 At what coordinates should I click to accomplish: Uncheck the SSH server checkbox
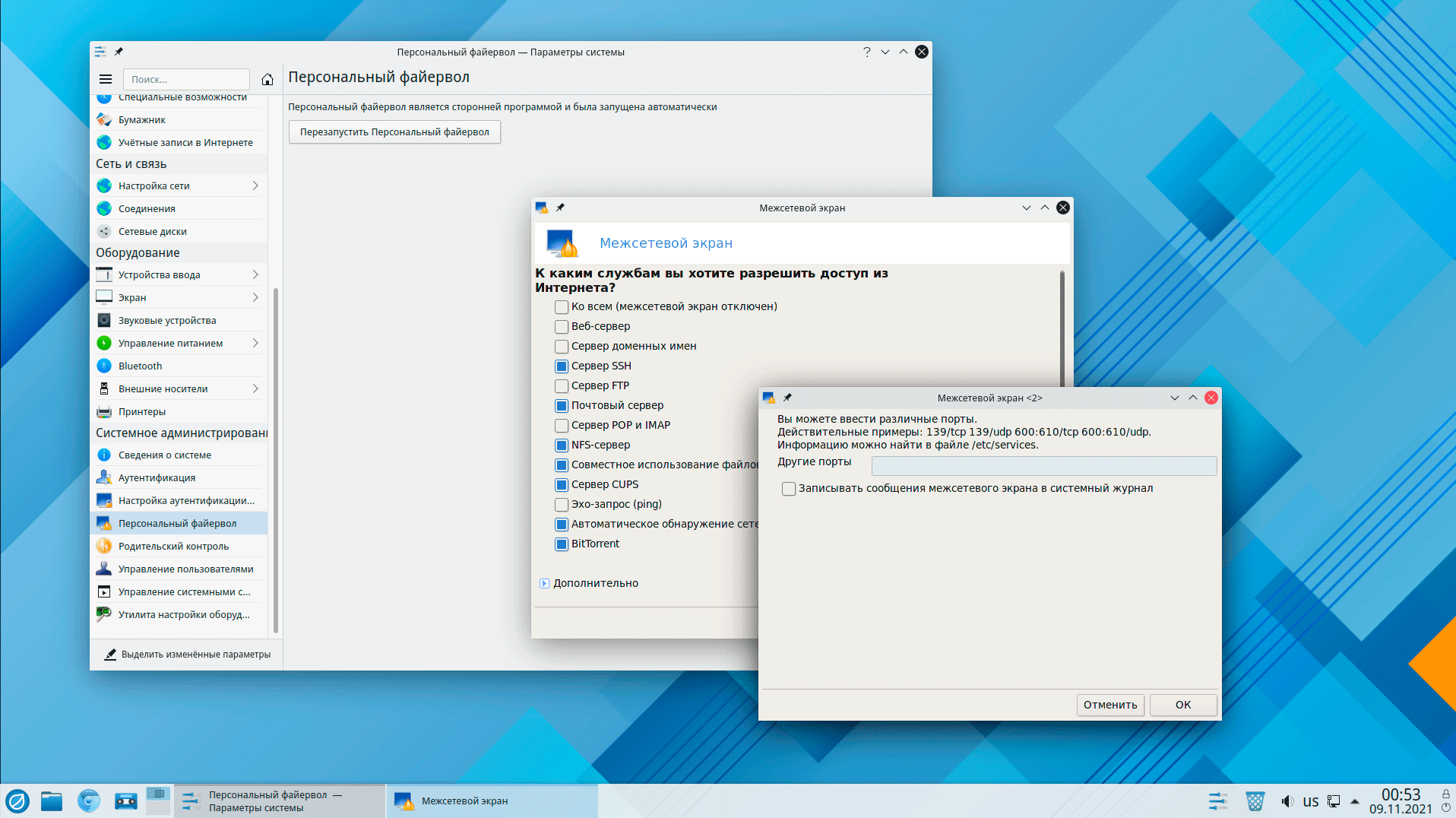click(562, 366)
